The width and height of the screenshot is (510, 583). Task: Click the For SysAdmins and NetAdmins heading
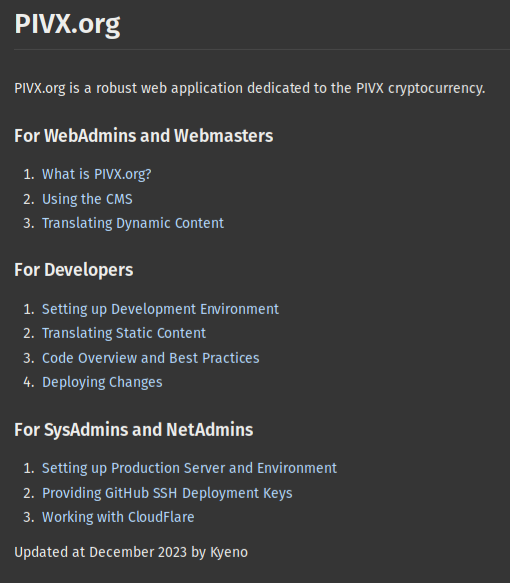pyautogui.click(x=133, y=430)
